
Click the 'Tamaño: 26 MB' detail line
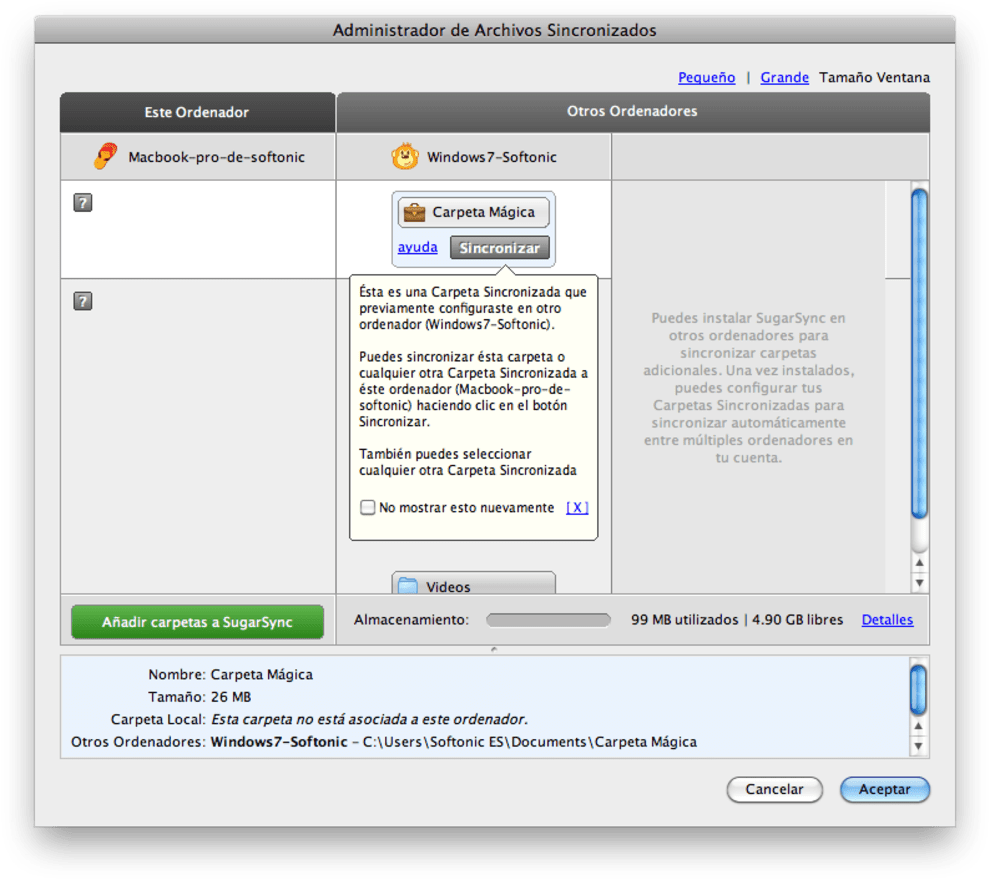(199, 697)
